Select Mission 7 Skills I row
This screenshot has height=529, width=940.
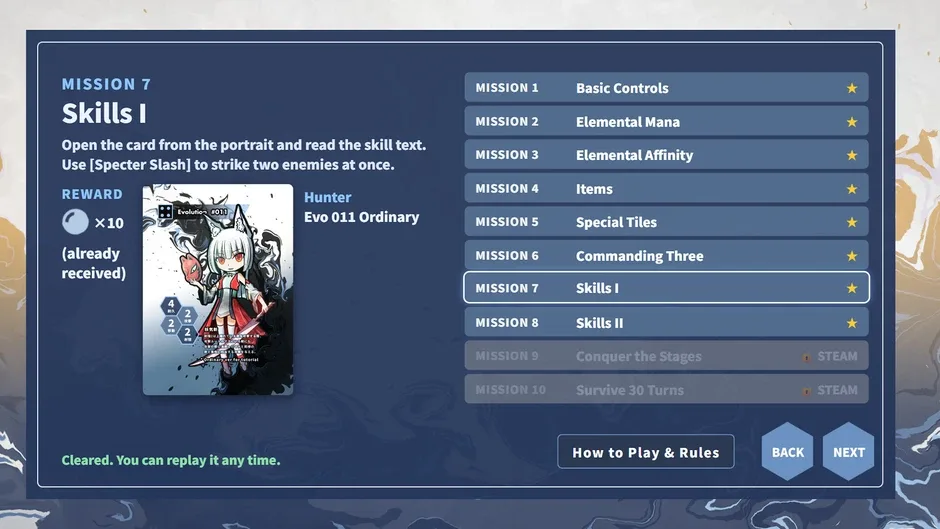pos(666,288)
